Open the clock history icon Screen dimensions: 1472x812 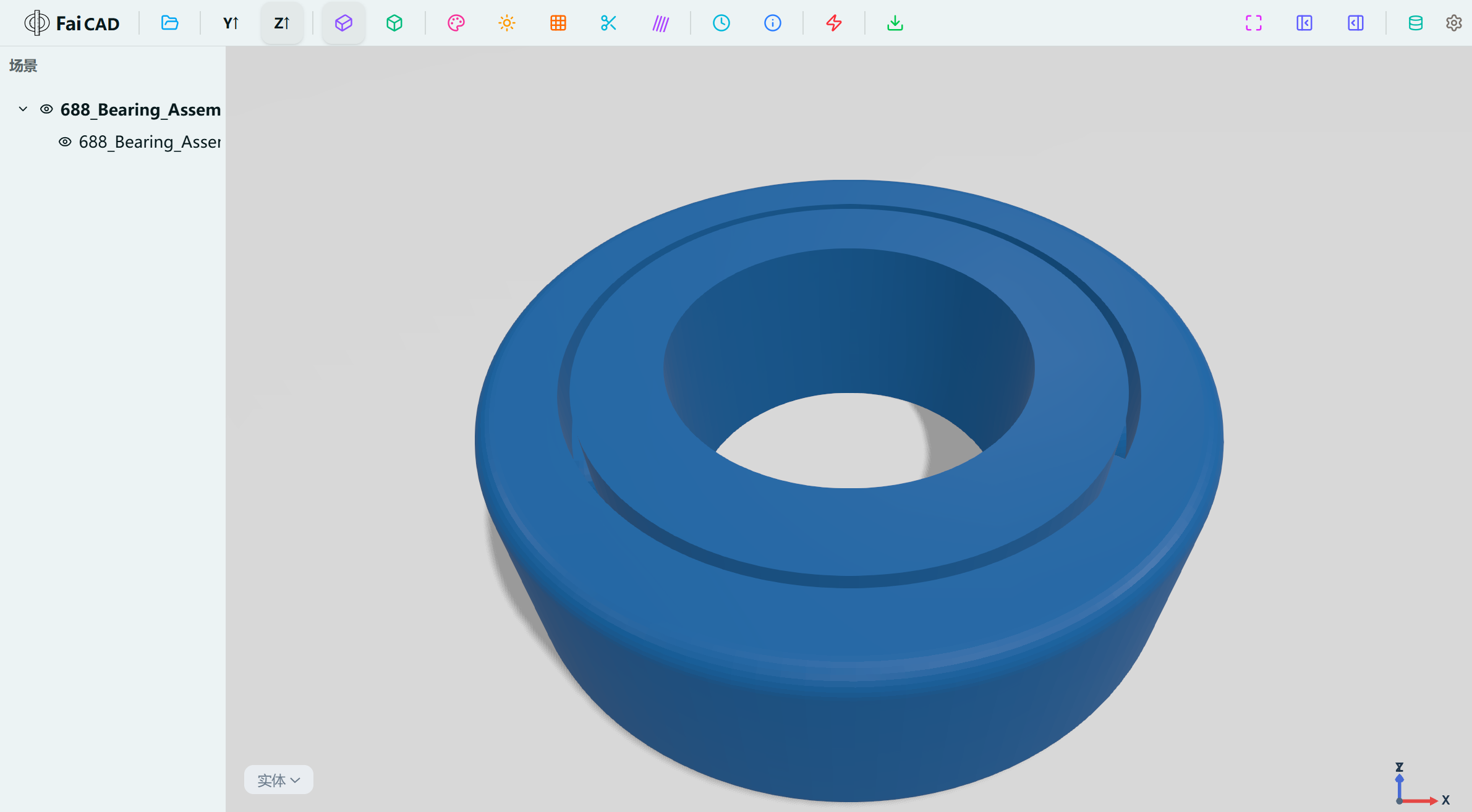click(721, 23)
